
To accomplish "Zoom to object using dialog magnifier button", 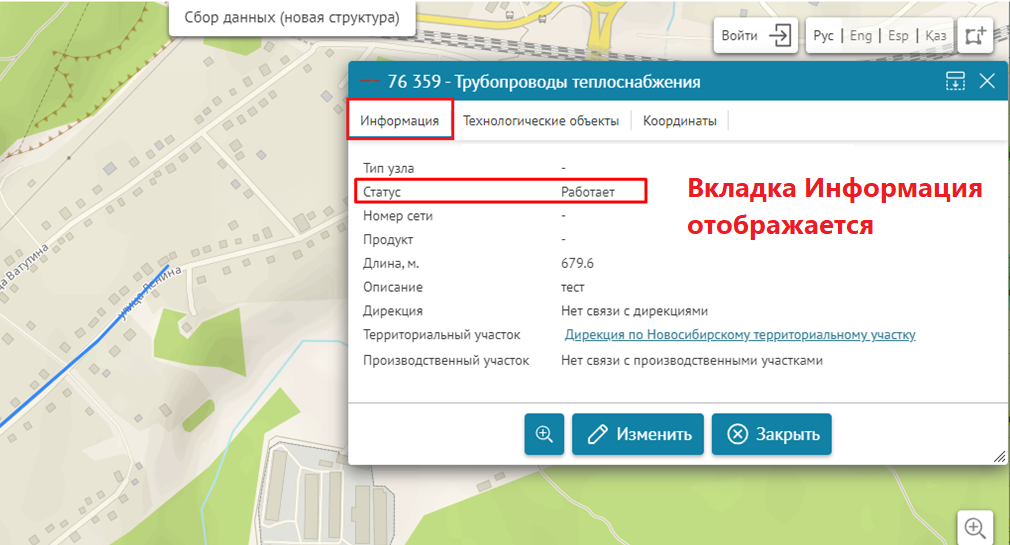I will point(544,434).
